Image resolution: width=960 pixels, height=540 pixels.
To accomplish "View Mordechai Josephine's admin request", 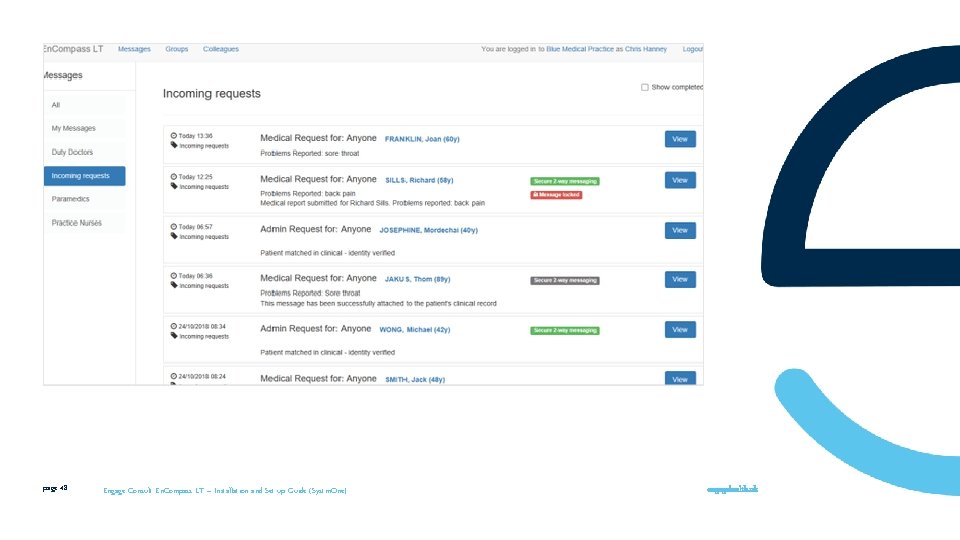I will tap(680, 230).
